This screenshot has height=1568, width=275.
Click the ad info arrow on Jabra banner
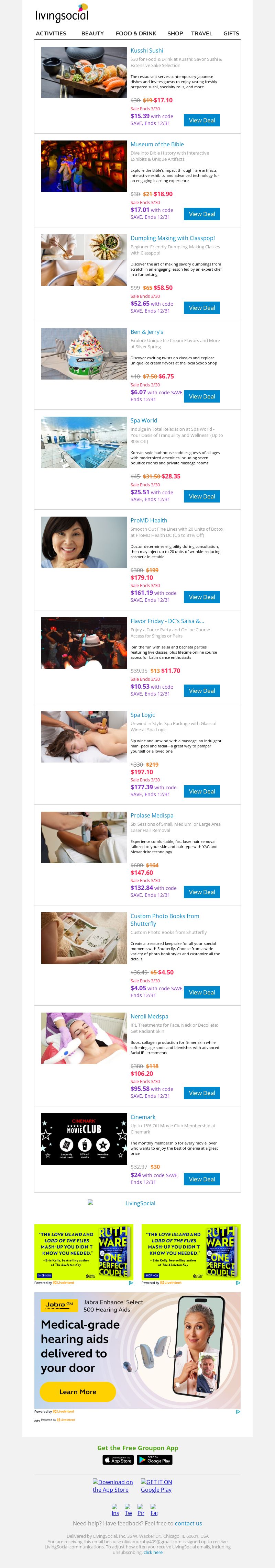238,1411
